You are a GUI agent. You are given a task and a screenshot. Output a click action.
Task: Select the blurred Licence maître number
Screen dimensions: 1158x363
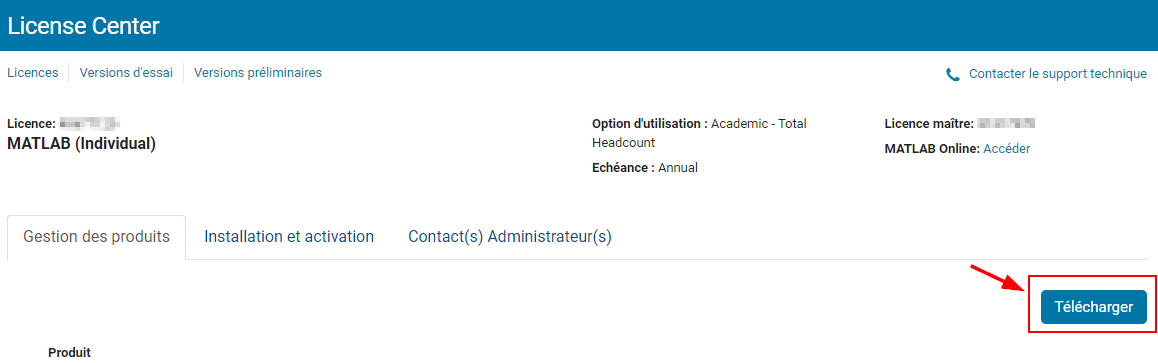[1005, 123]
